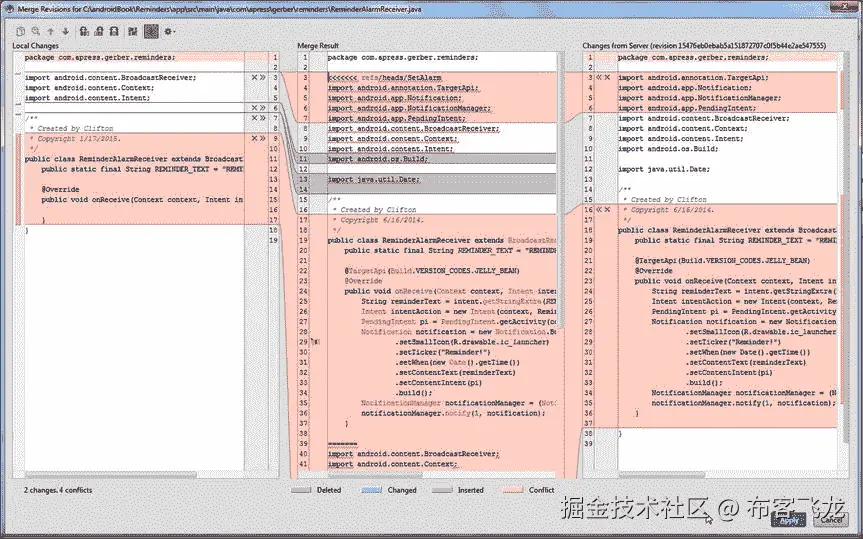
Task: Click '.setContentIntent(pi)' in Merge Result
Action: pos(439,383)
